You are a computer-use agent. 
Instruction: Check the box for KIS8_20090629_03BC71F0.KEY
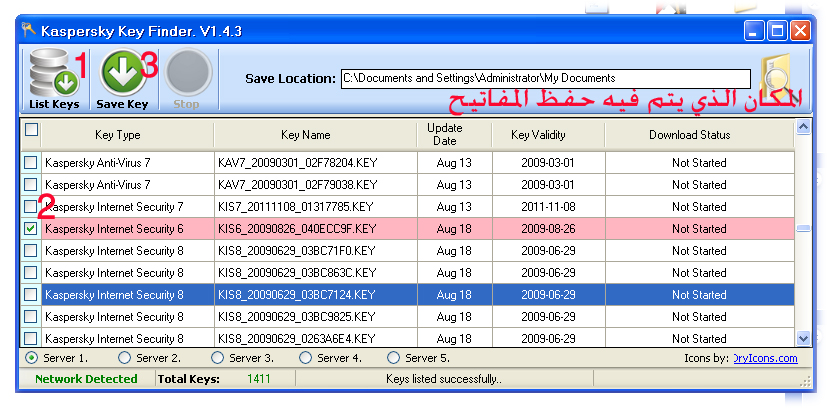coord(31,250)
